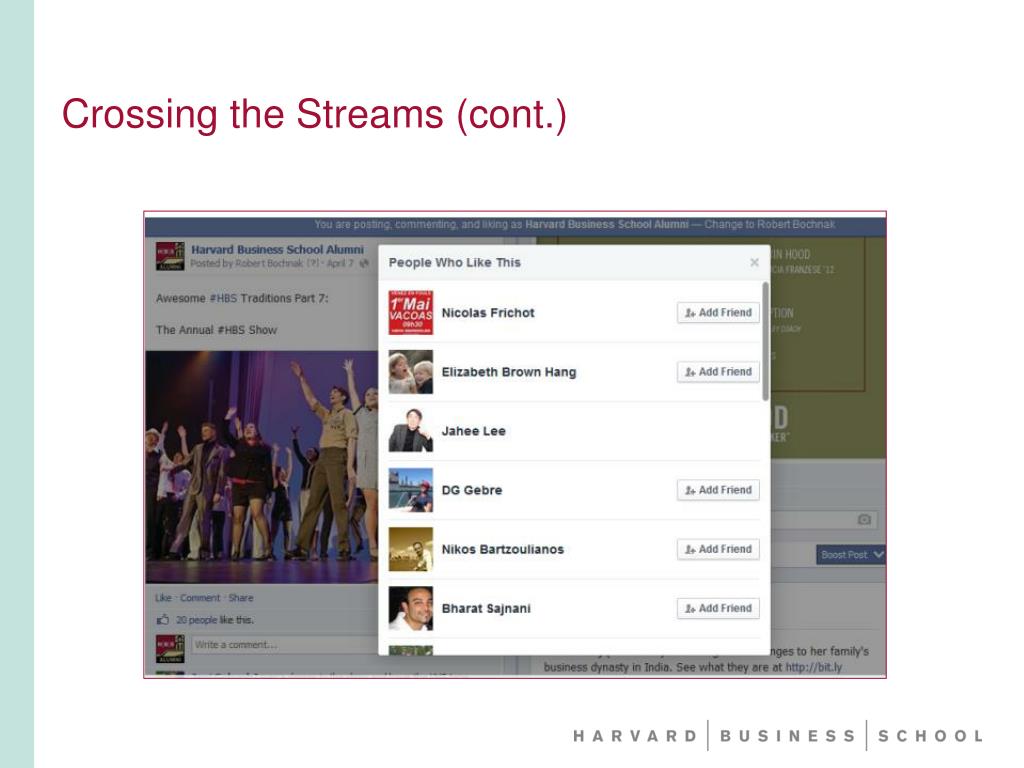
Task: Open Bharat Sajnani's profile picture
Action: (410, 608)
